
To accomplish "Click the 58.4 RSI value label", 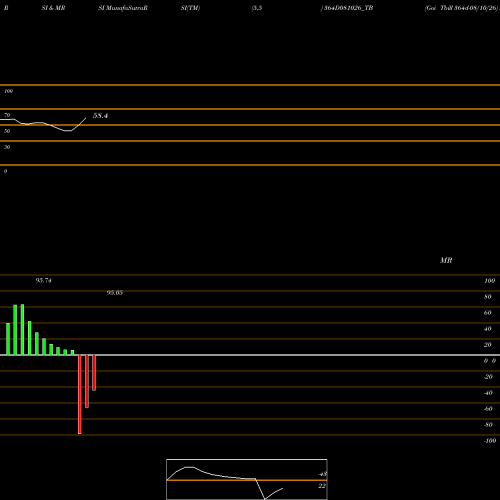I will pos(100,116).
